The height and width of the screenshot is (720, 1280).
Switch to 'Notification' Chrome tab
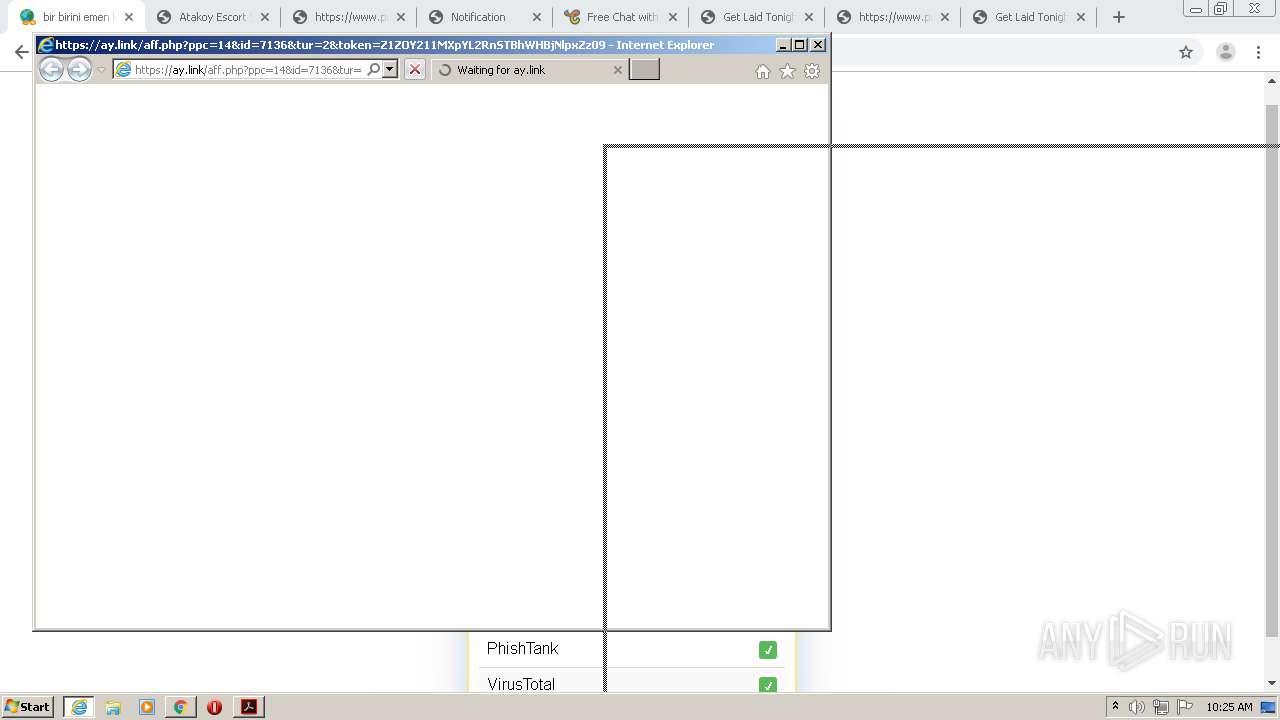(484, 17)
